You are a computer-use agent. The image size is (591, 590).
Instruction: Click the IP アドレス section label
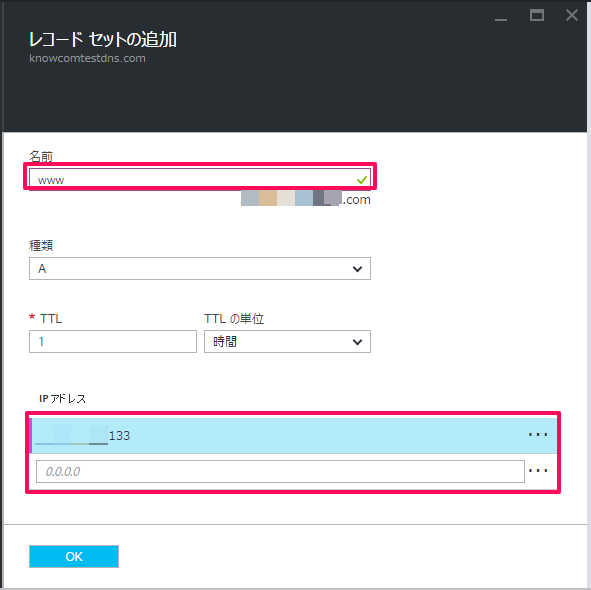(x=62, y=398)
